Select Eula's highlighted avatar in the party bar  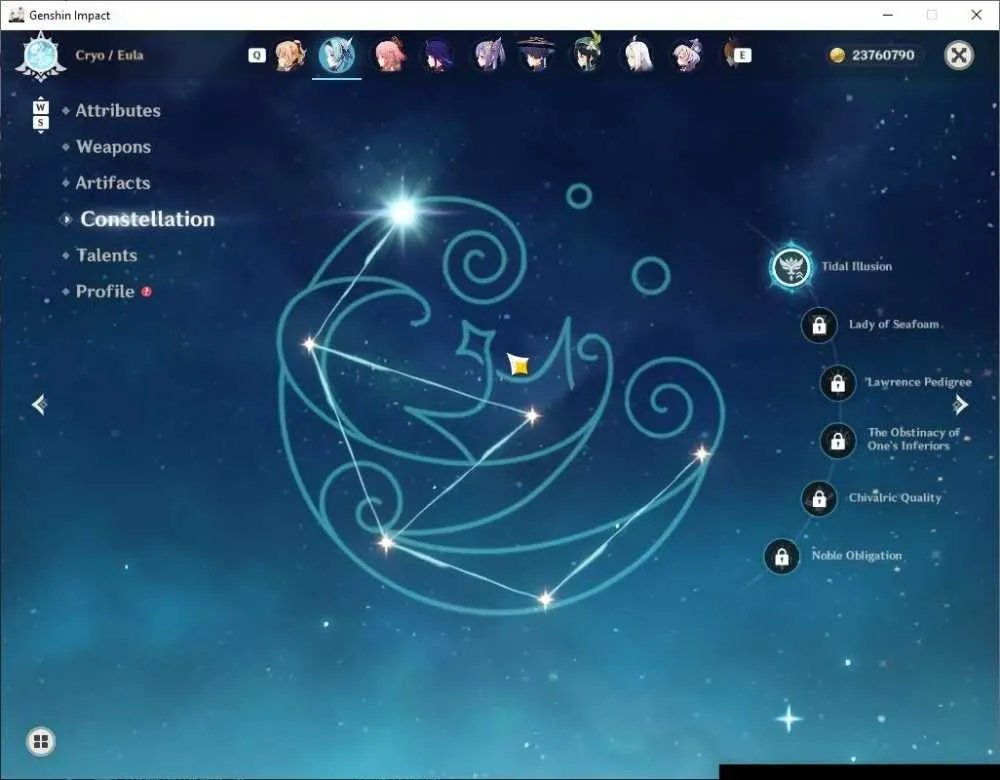337,55
